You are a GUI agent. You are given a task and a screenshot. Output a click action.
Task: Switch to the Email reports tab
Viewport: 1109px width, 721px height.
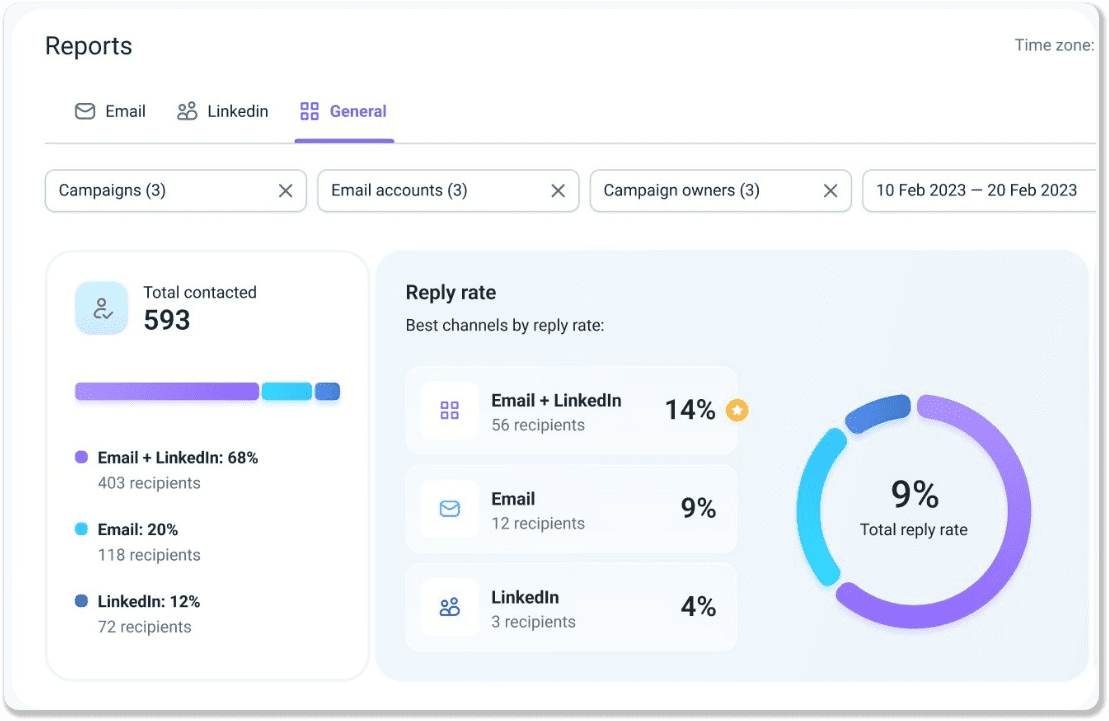tap(111, 112)
